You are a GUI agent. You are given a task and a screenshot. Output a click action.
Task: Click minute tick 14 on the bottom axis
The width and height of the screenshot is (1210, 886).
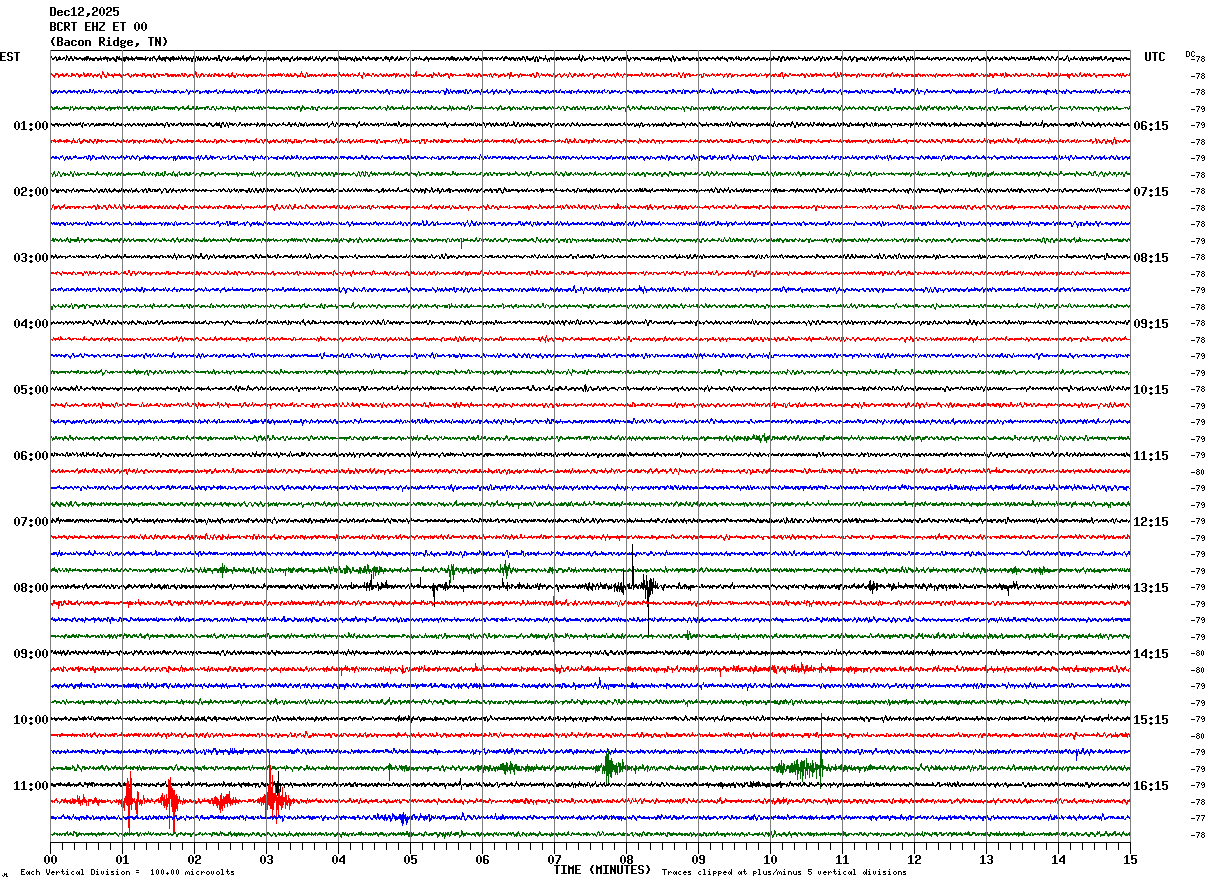pyautogui.click(x=1058, y=859)
